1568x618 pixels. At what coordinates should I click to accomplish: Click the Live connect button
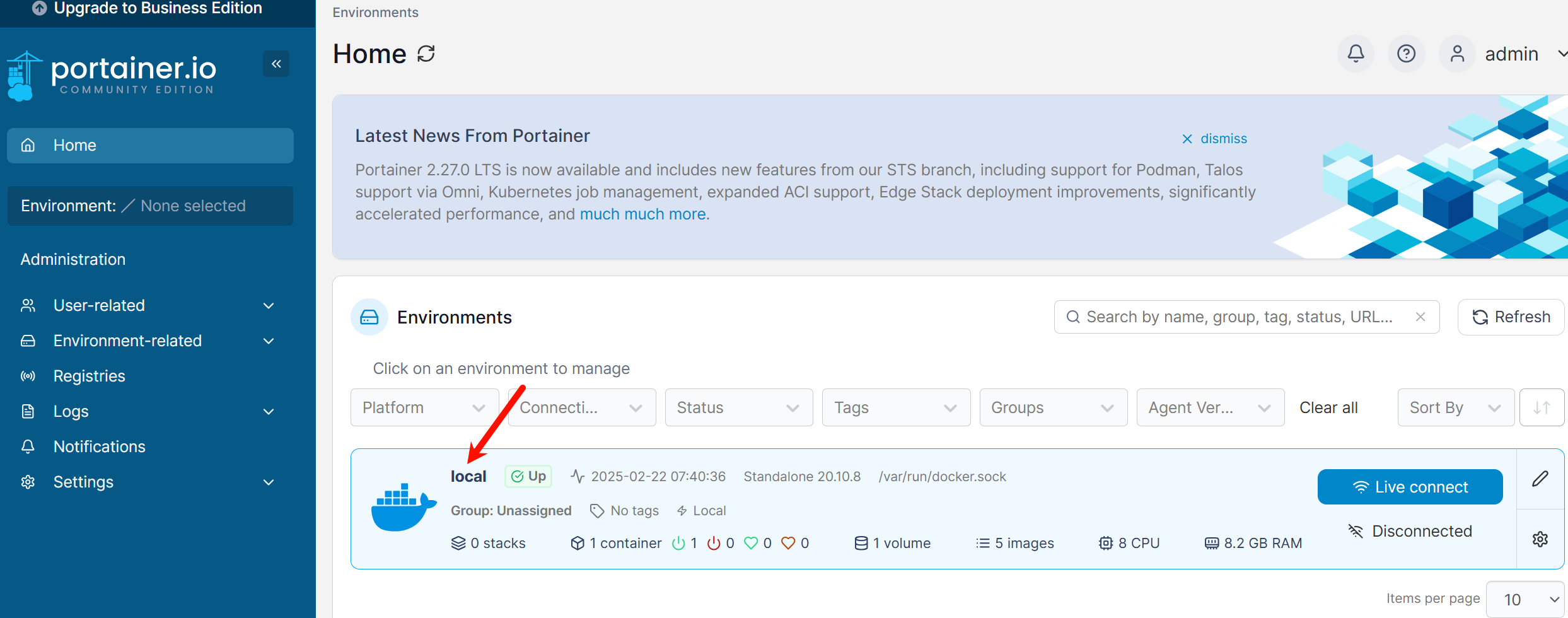1410,487
